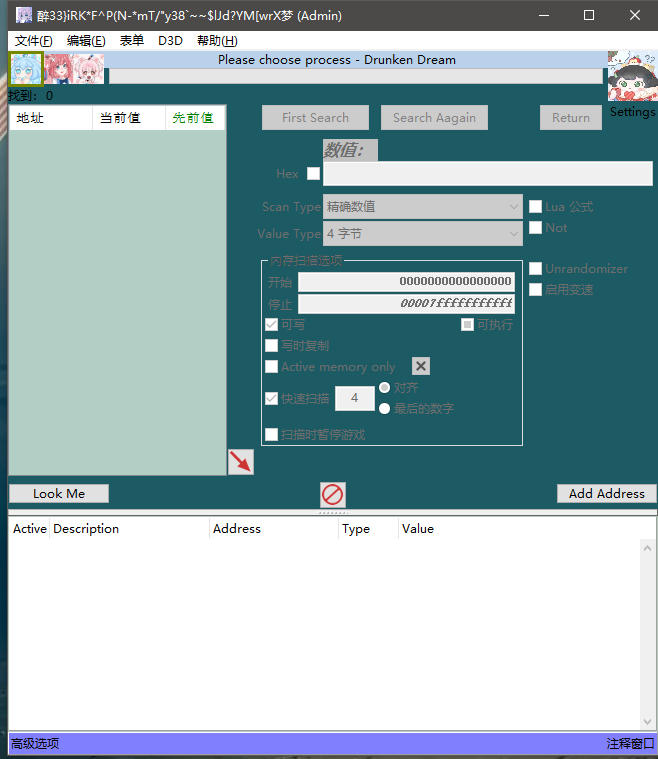This screenshot has width=658, height=759.
Task: Open Settings via the character logo
Action: tap(631, 77)
